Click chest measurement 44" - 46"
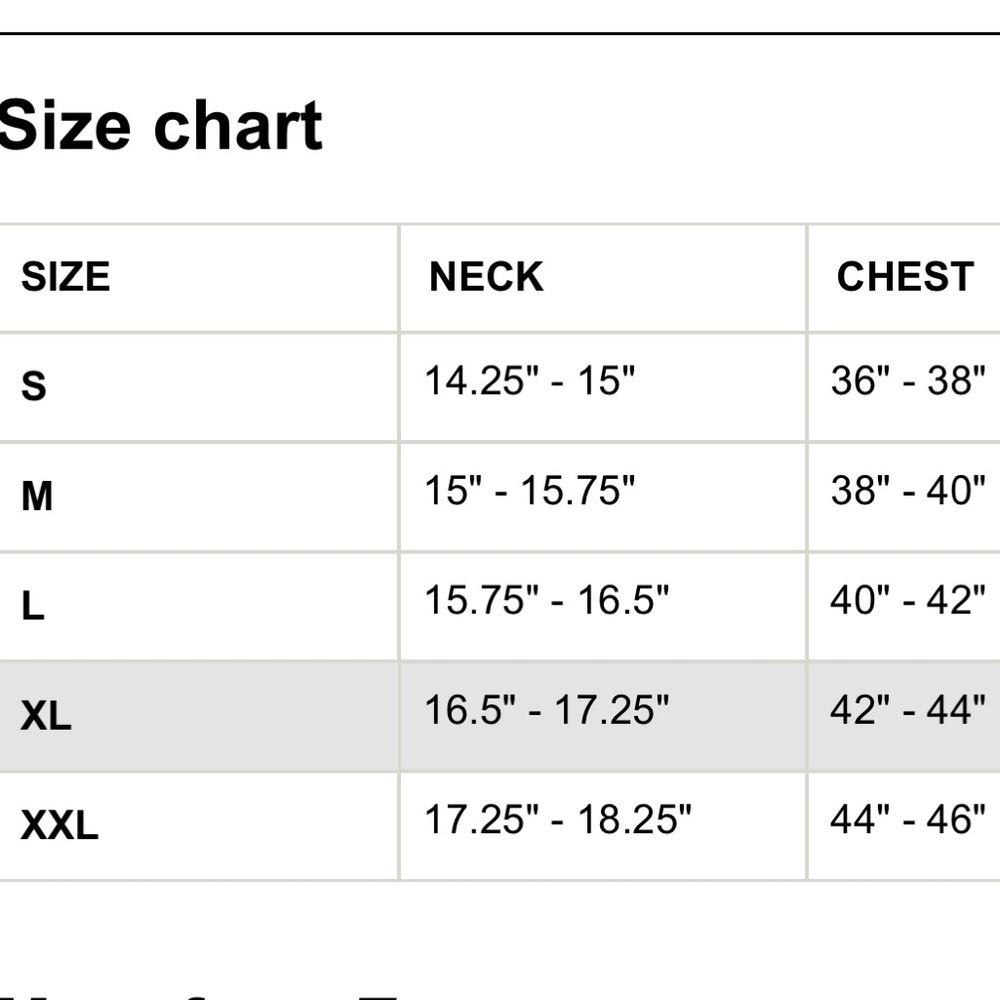Screen dimensions: 1000x1000 point(908,820)
